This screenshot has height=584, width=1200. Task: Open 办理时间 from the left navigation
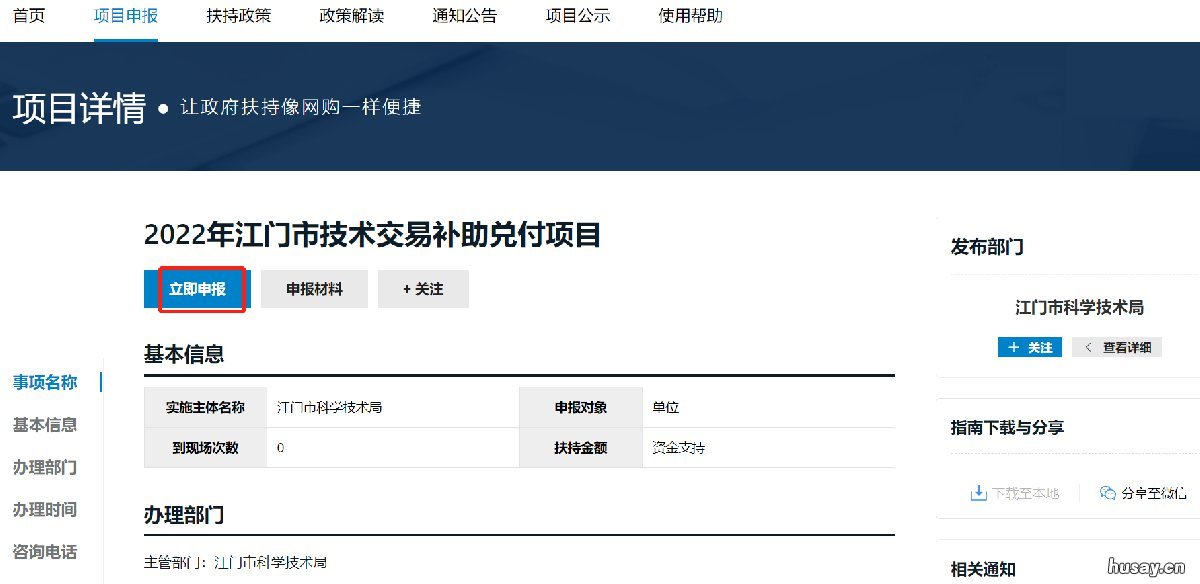click(44, 510)
